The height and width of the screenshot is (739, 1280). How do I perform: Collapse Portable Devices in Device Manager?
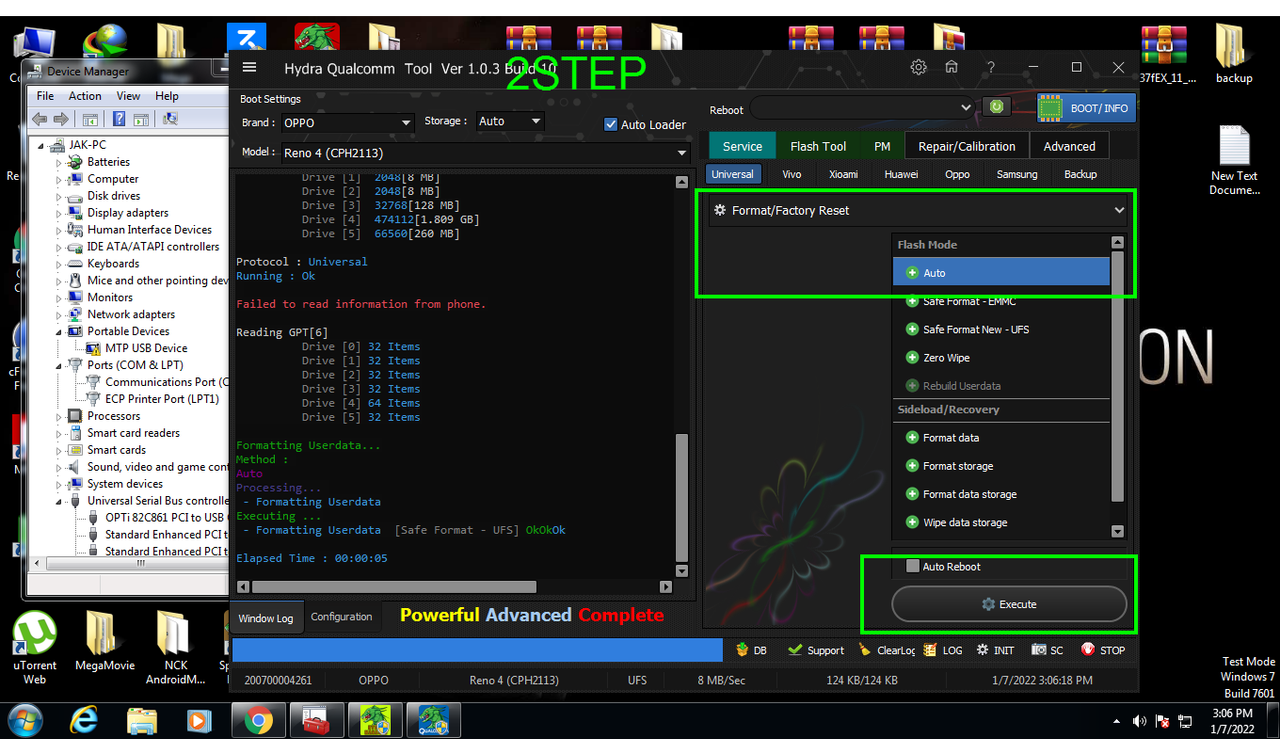click(59, 332)
